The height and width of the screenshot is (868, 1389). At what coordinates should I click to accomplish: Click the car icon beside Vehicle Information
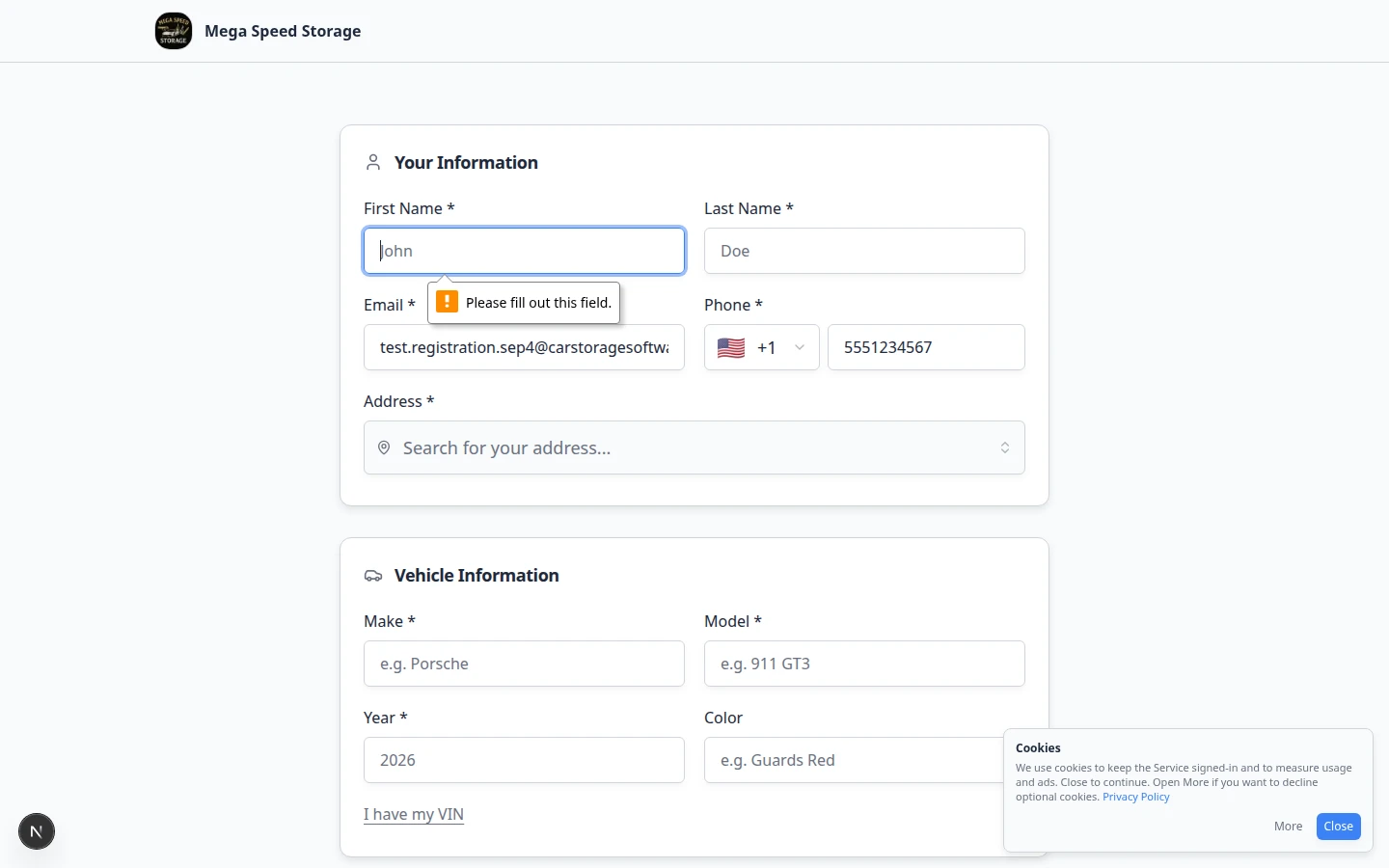(373, 576)
